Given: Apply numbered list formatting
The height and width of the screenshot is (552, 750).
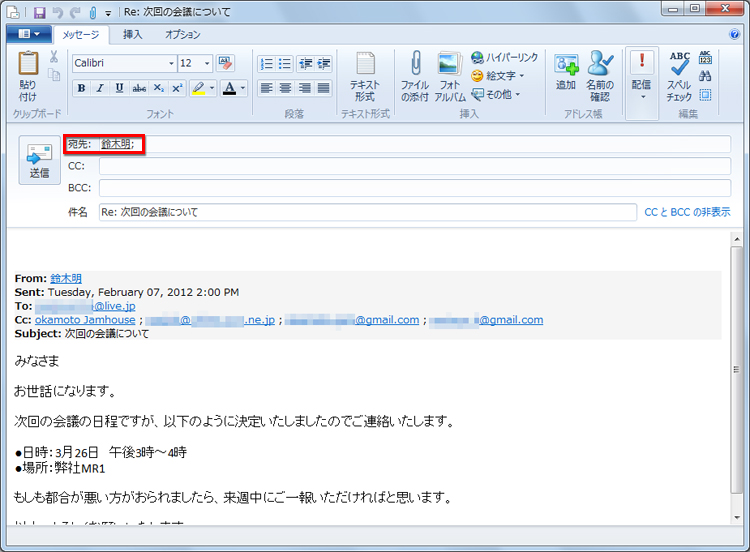Looking at the screenshot, I should point(266,64).
